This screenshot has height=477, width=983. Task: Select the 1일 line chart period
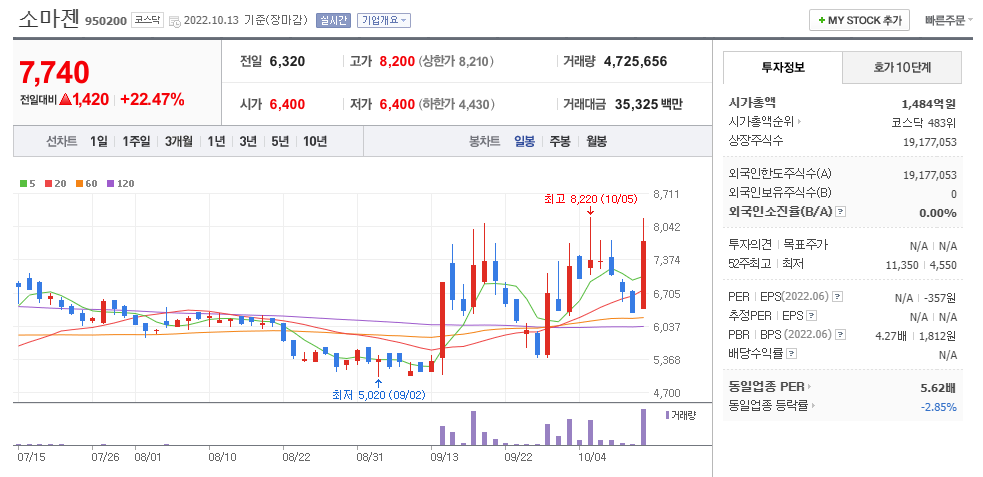(x=98, y=141)
